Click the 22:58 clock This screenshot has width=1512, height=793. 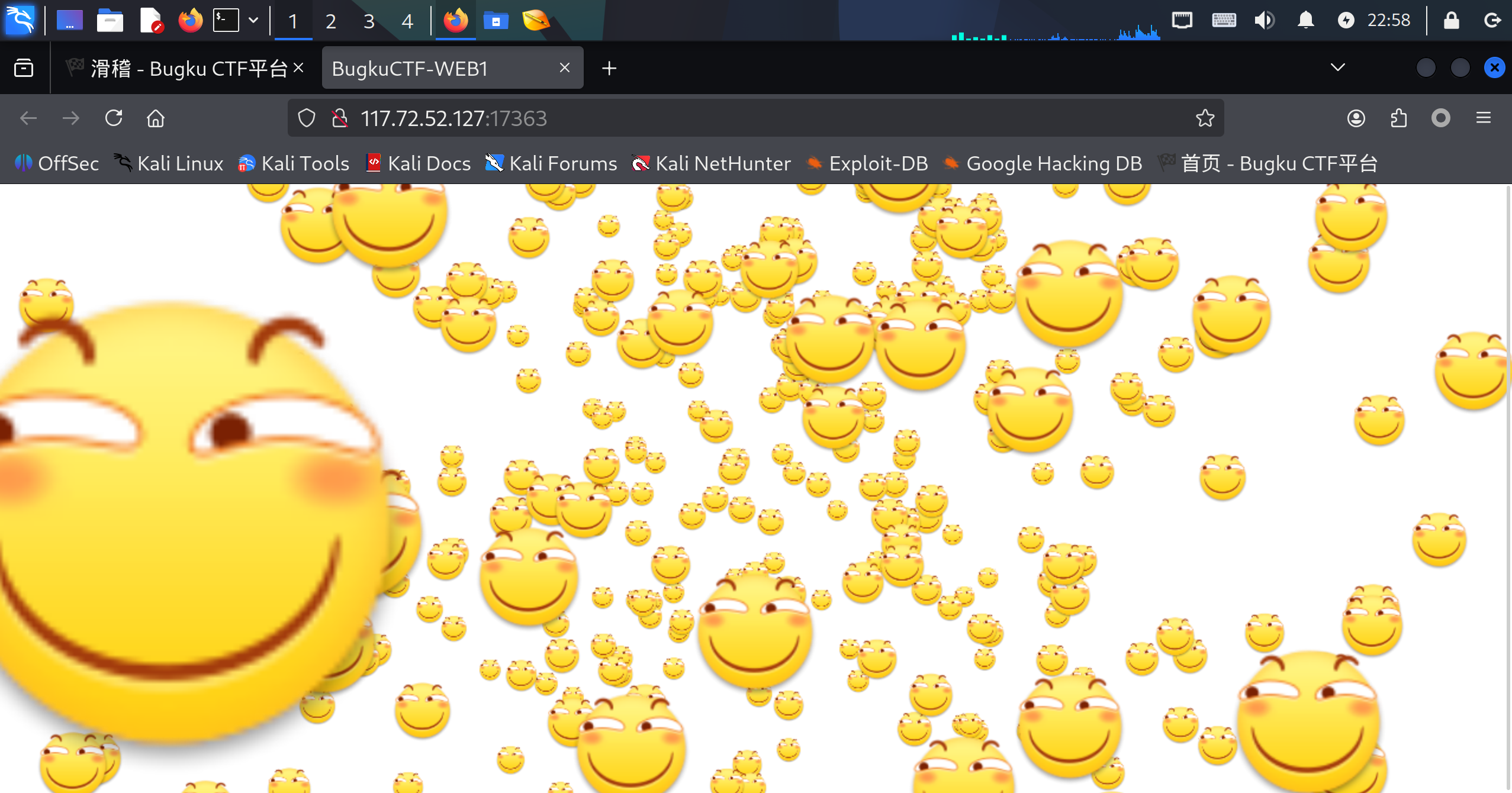[1388, 21]
